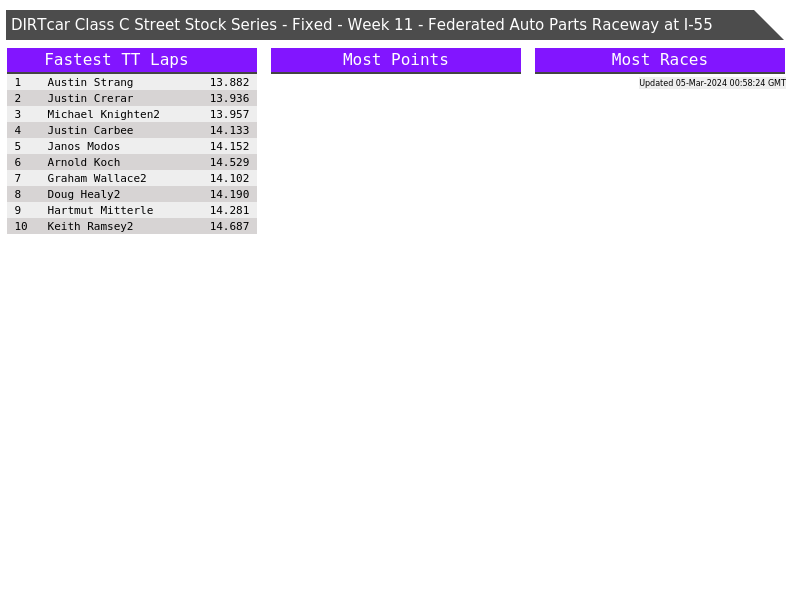This screenshot has height=600, width=800.
Task: Click Doug Healy2 entry
Action: [x=84, y=195]
